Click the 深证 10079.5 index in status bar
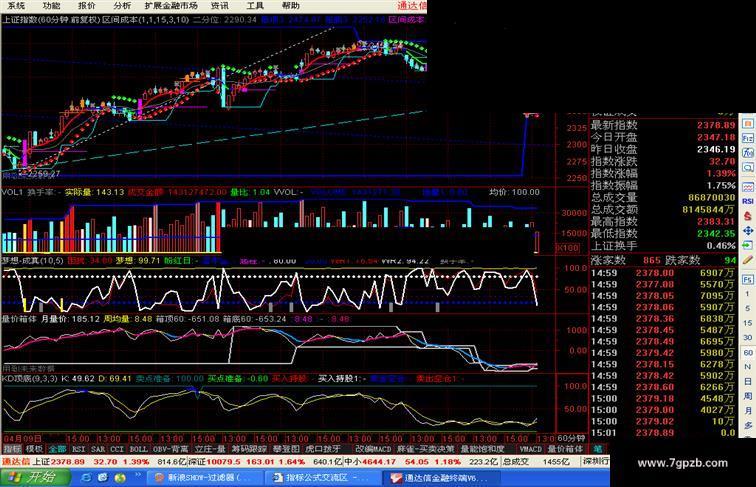Viewport: 756px width, 487px height. click(215, 461)
